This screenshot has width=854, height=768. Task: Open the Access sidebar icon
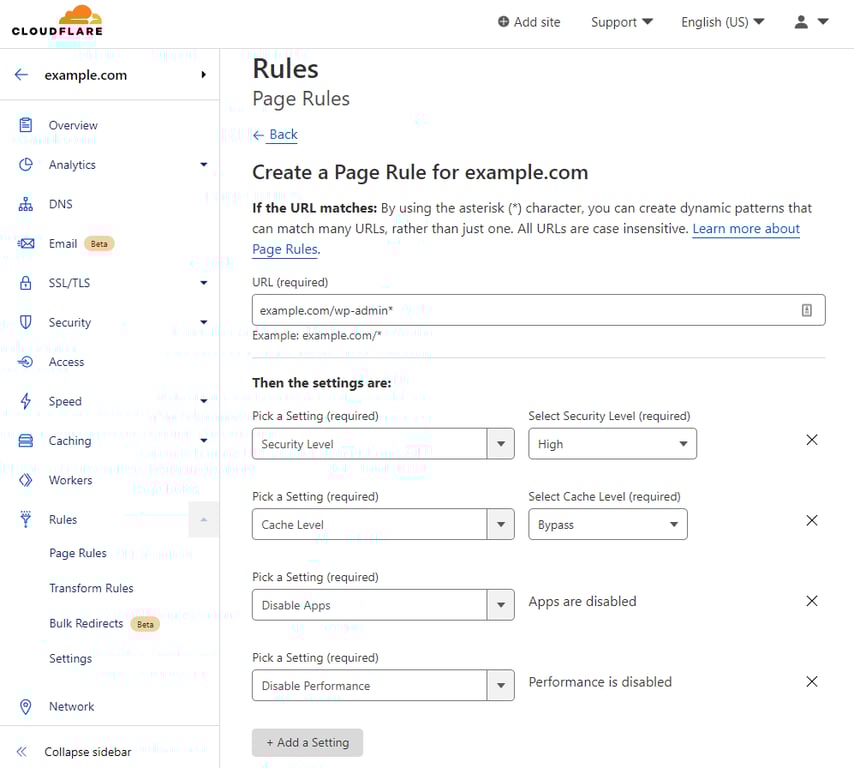point(27,362)
